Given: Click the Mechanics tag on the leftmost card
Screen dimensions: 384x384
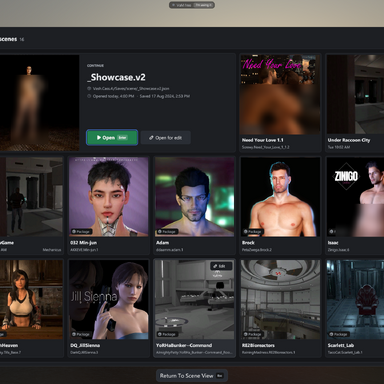Looking at the screenshot, I should tap(52, 250).
